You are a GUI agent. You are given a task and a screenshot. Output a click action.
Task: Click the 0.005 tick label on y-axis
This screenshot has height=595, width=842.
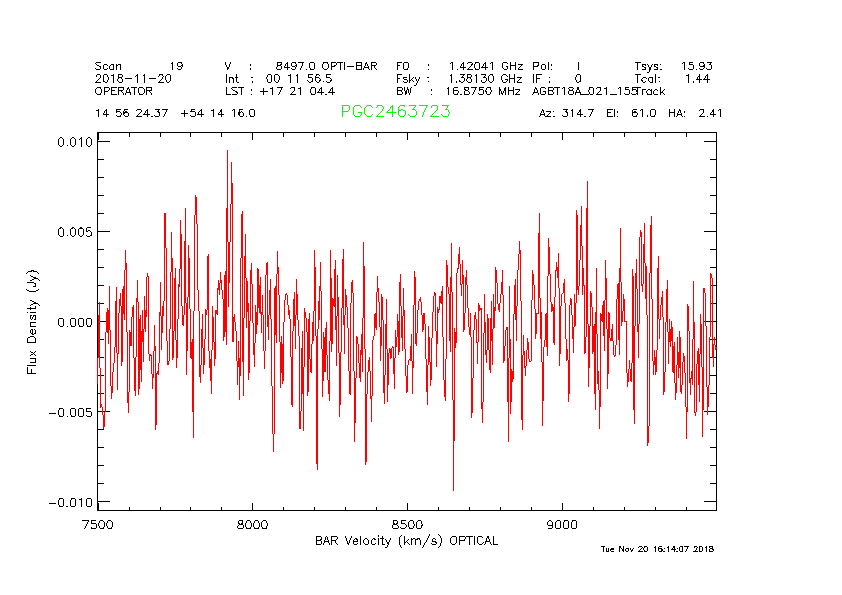click(74, 231)
